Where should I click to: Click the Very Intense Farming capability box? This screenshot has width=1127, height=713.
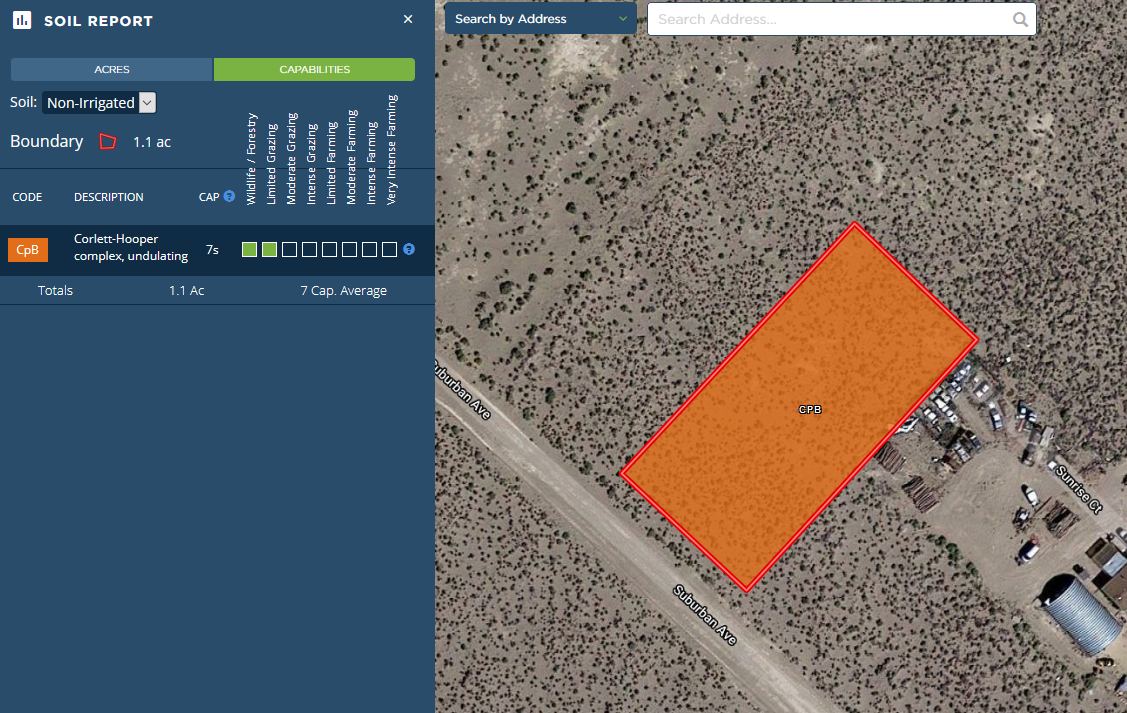click(390, 249)
